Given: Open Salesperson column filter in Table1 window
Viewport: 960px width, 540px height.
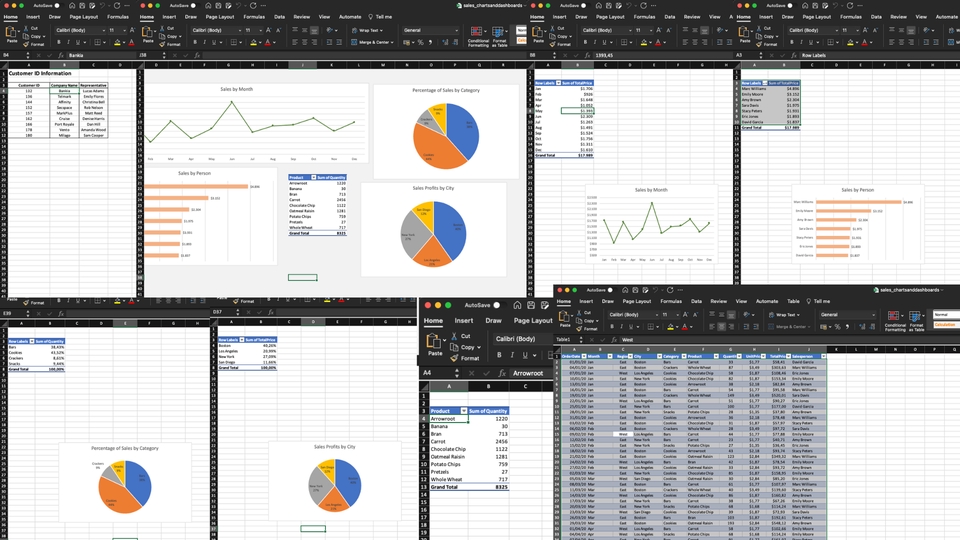Looking at the screenshot, I should click(823, 356).
